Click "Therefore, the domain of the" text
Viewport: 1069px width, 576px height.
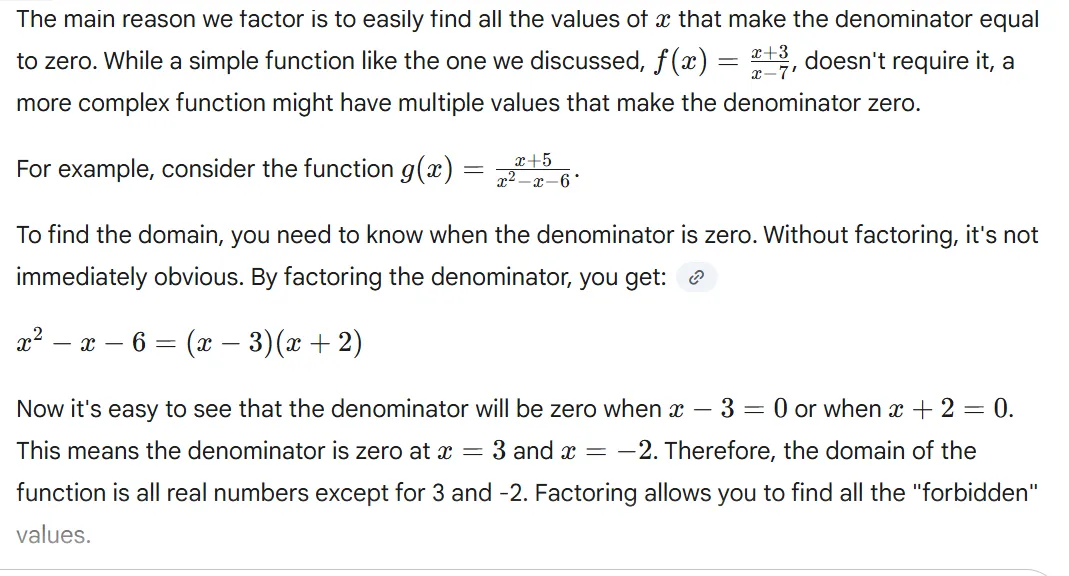click(x=820, y=451)
